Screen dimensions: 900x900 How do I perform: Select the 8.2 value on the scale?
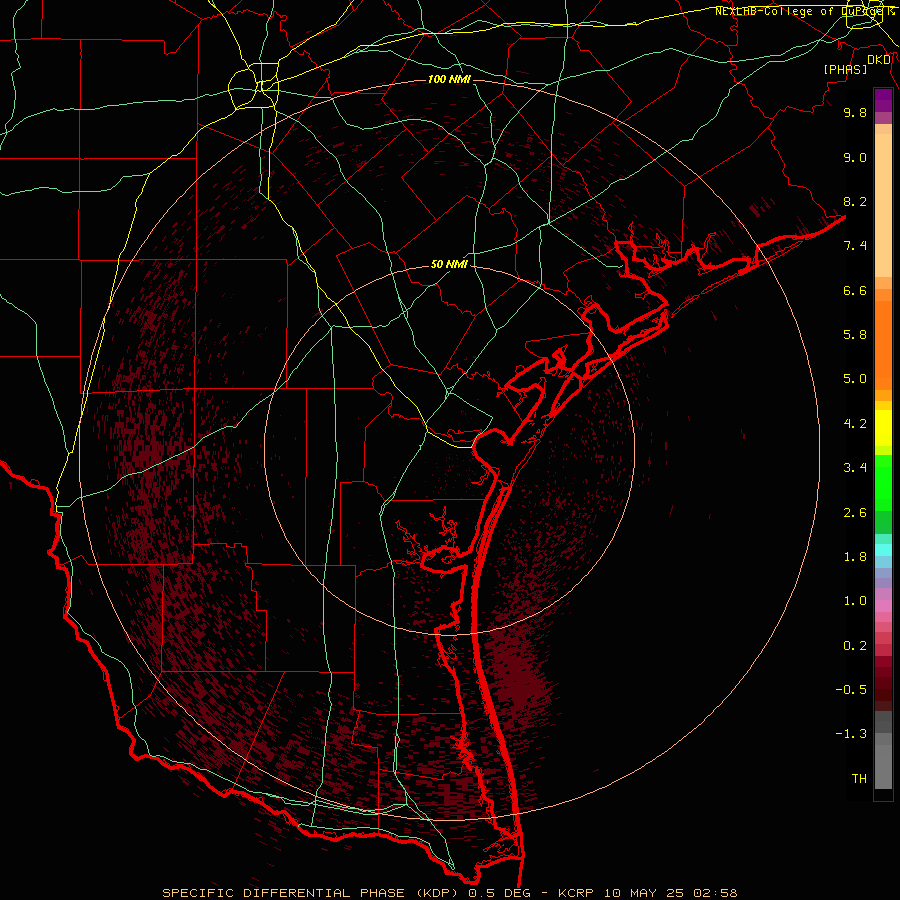[855, 201]
